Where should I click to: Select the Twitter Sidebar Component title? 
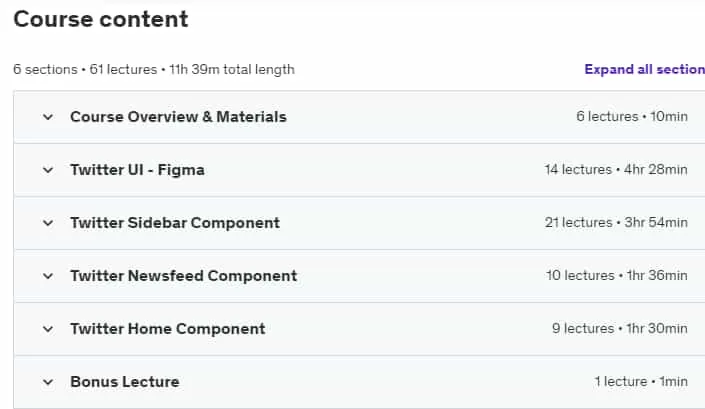(x=175, y=223)
